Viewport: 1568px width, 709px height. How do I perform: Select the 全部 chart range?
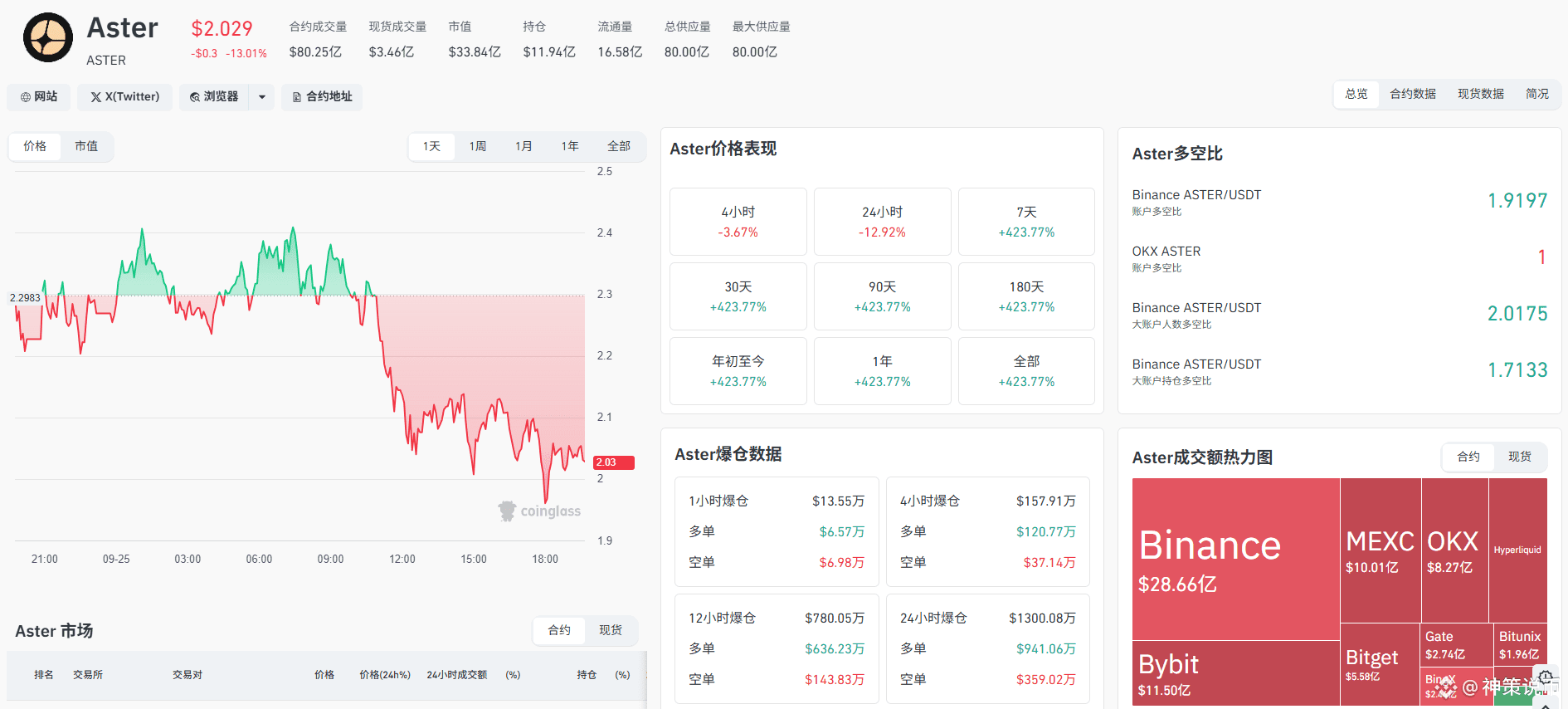(x=619, y=146)
